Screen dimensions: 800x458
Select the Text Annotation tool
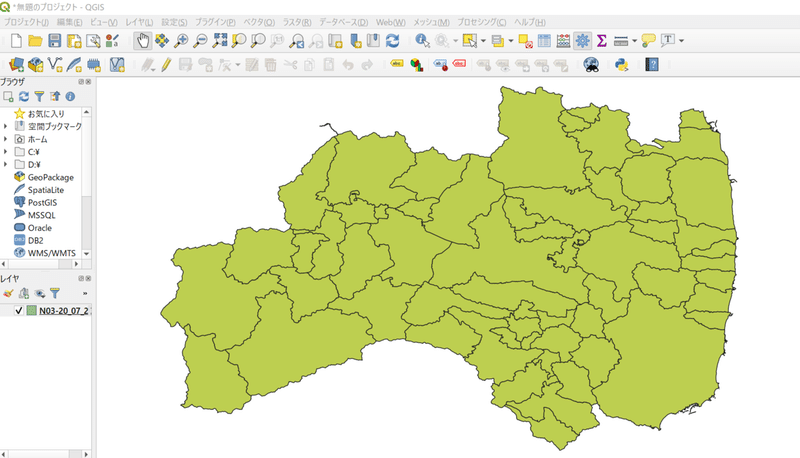(x=668, y=41)
